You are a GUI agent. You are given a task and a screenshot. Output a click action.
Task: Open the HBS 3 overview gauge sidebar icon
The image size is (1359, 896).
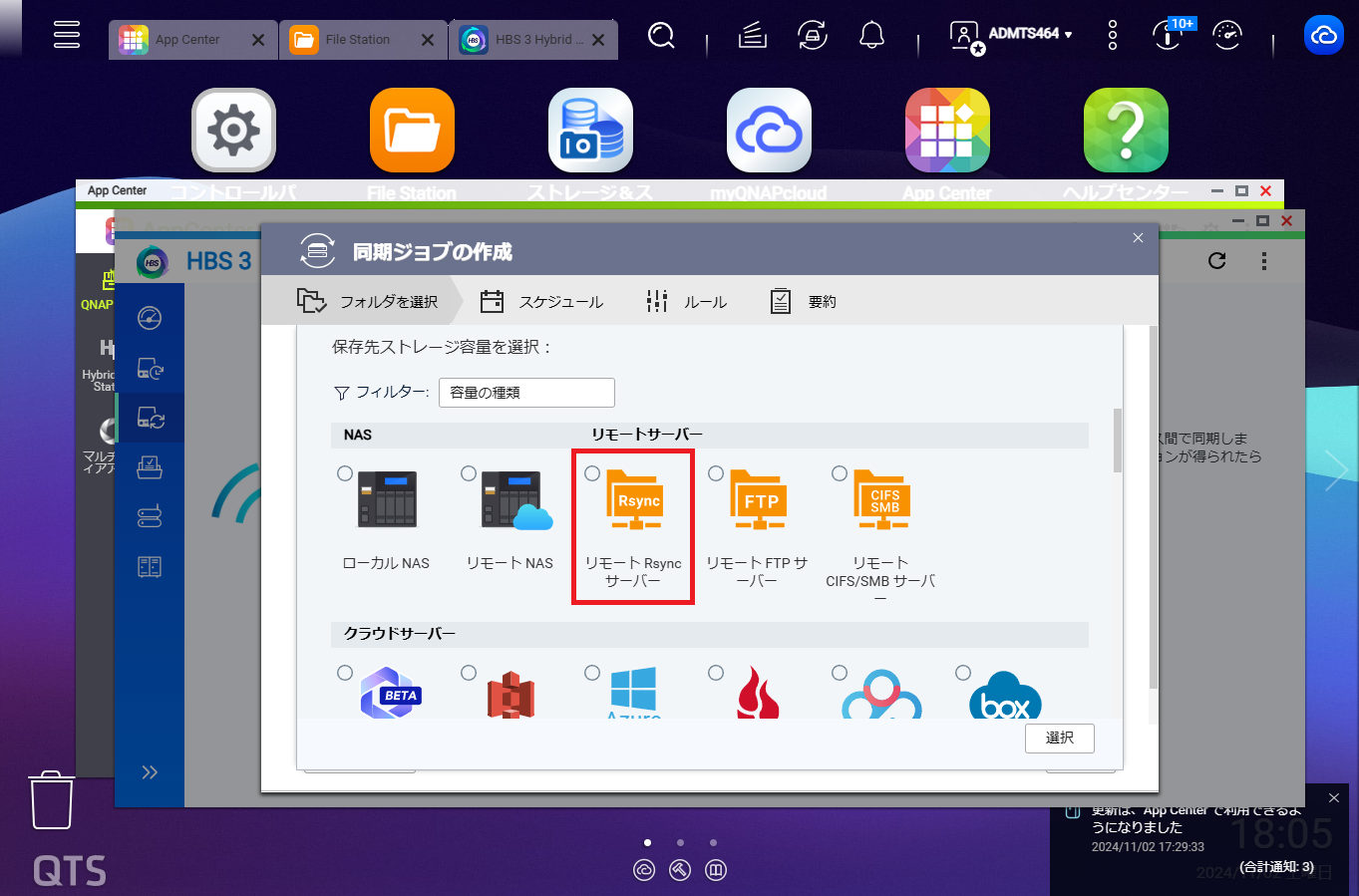[150, 318]
